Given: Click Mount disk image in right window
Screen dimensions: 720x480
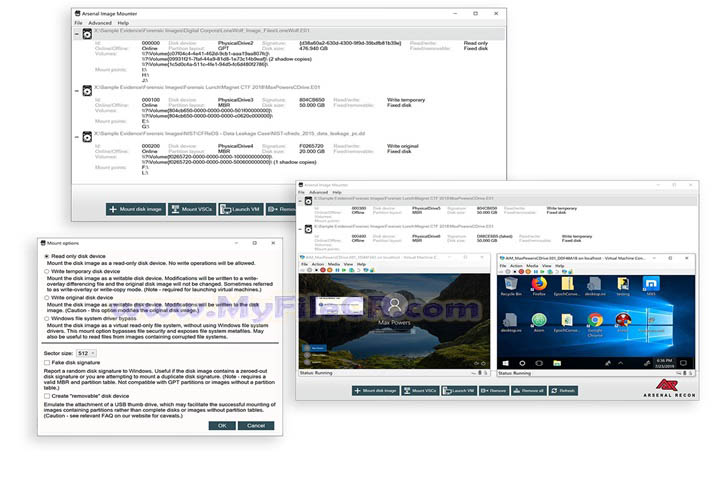Looking at the screenshot, I should click(376, 390).
